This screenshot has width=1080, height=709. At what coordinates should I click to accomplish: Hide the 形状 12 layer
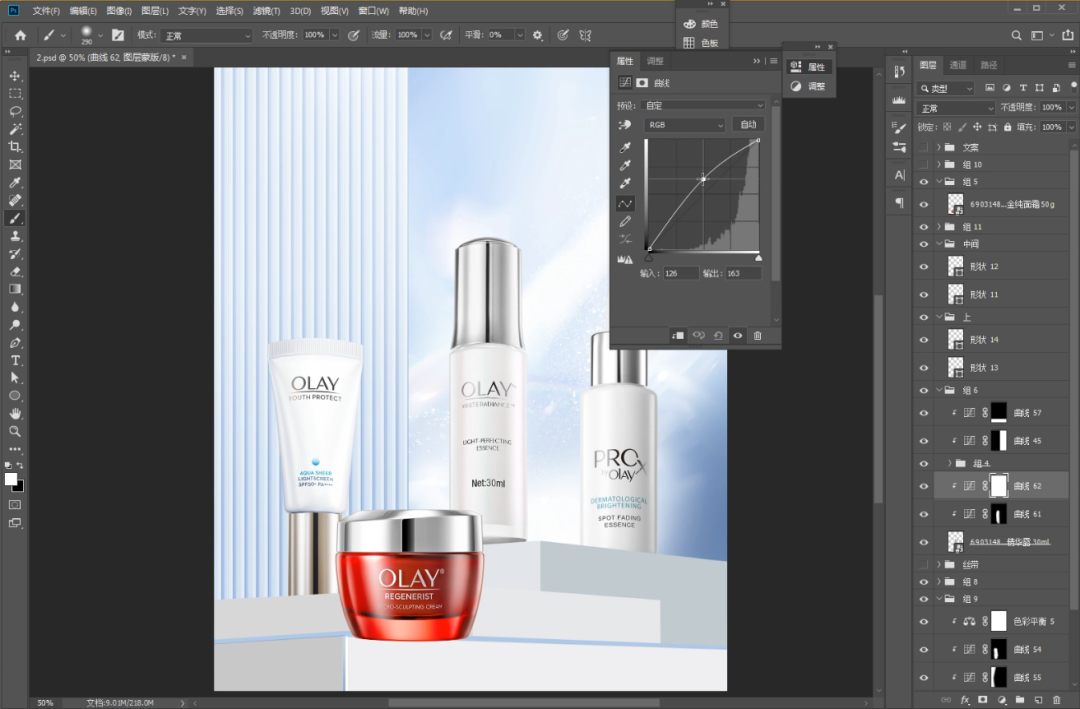point(924,267)
